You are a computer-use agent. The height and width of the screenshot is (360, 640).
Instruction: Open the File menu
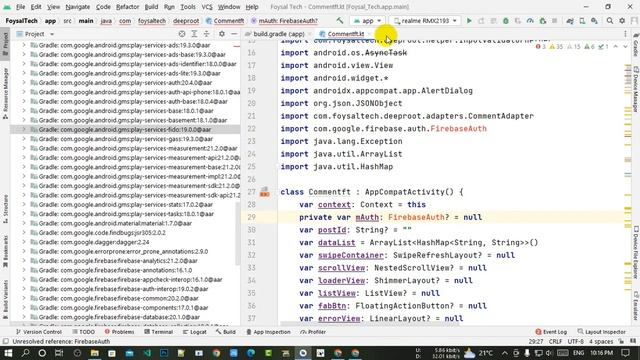click(x=20, y=7)
